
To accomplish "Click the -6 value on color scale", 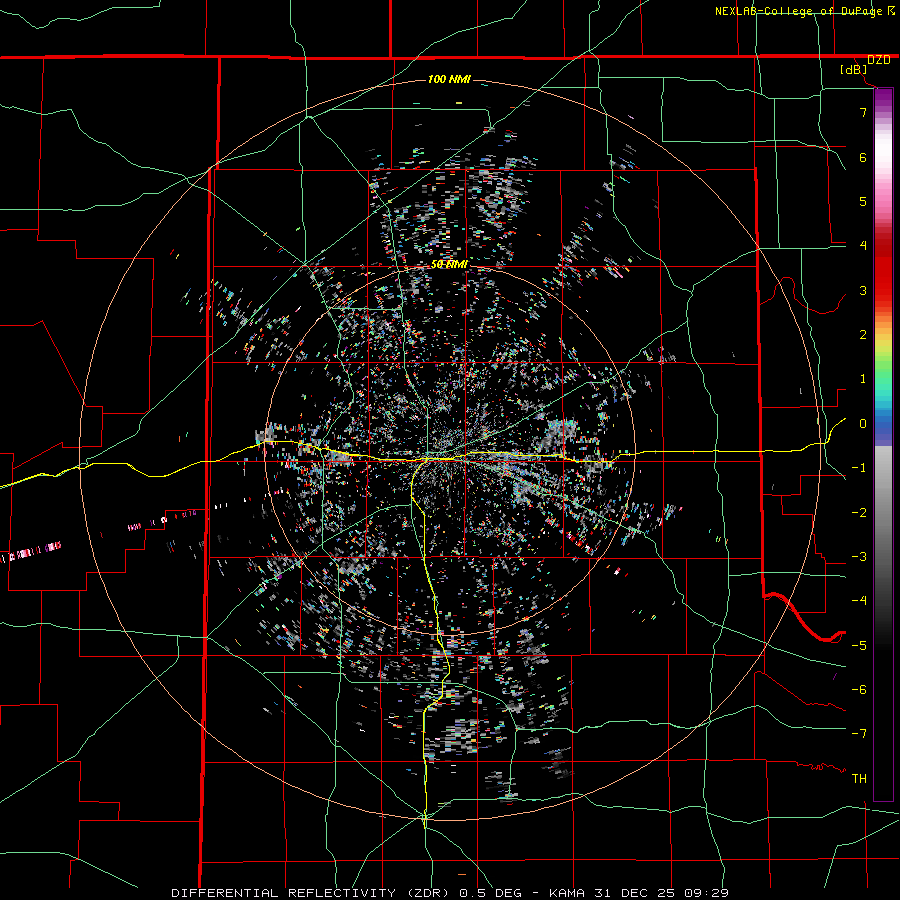I will coord(859,690).
